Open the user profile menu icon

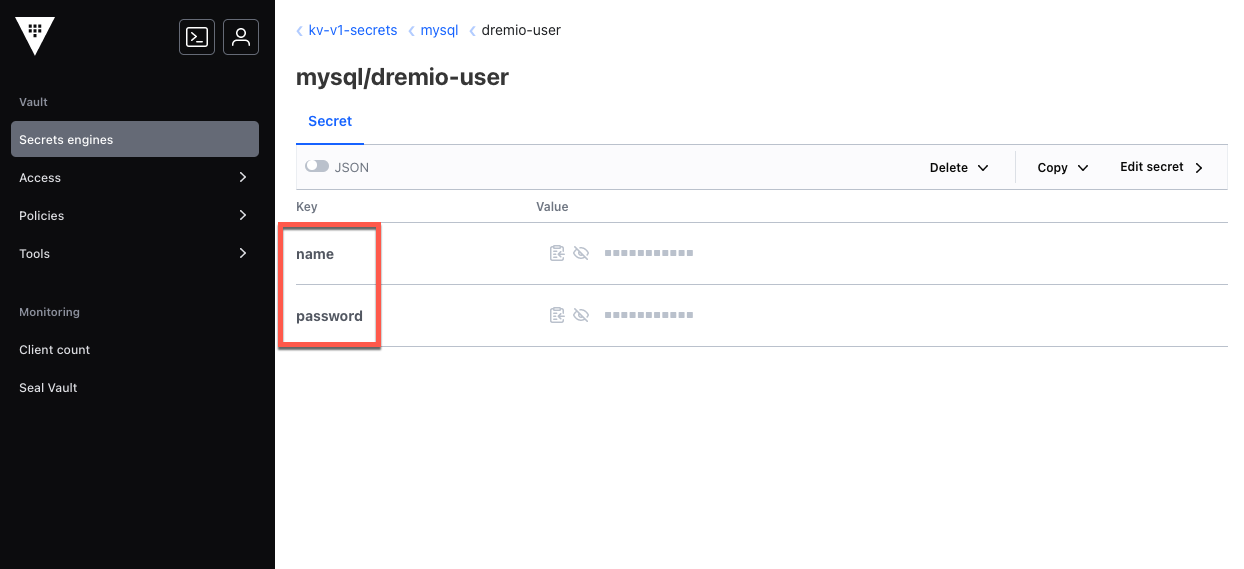point(241,37)
